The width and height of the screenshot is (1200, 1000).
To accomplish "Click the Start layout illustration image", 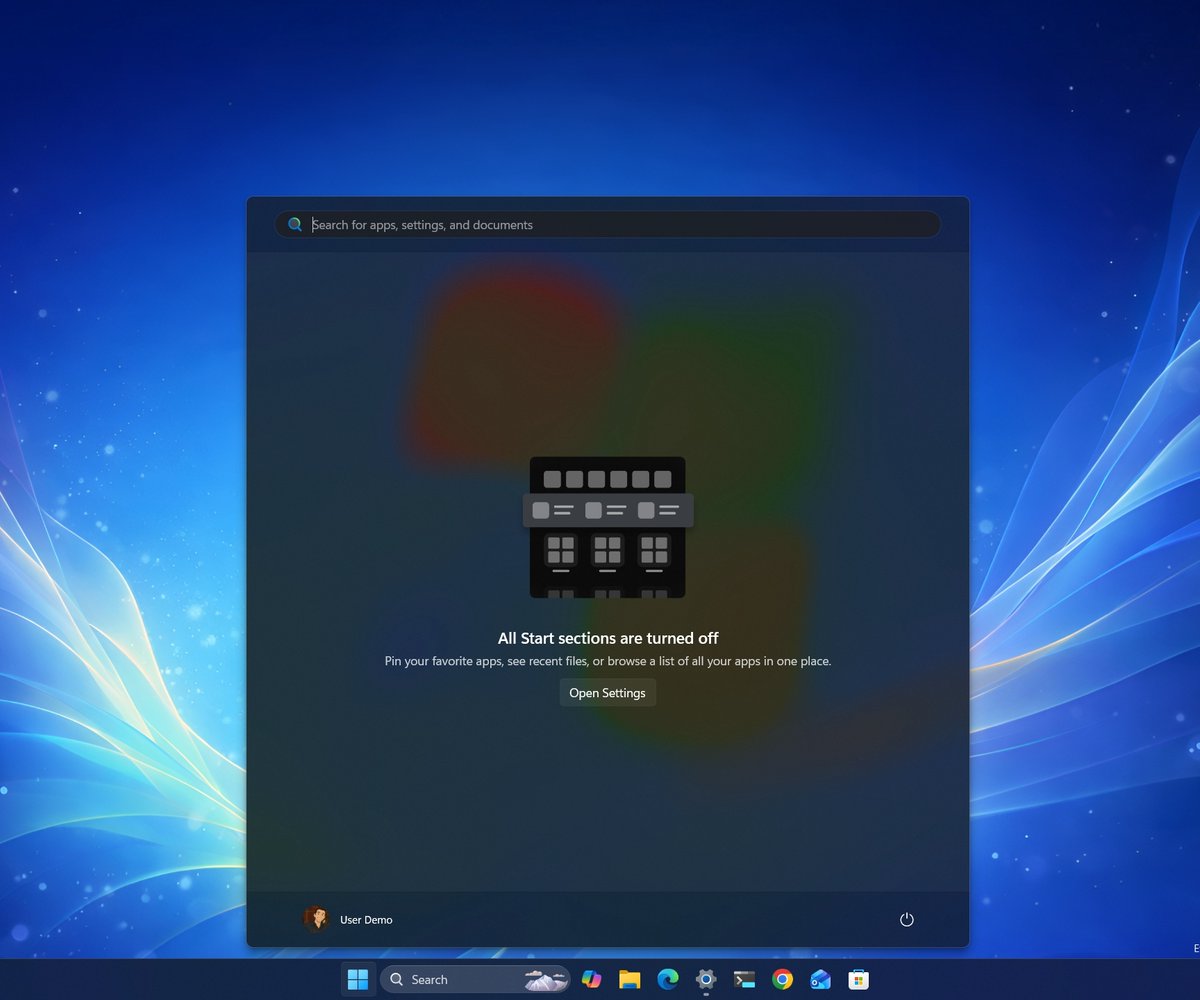I will [x=608, y=527].
